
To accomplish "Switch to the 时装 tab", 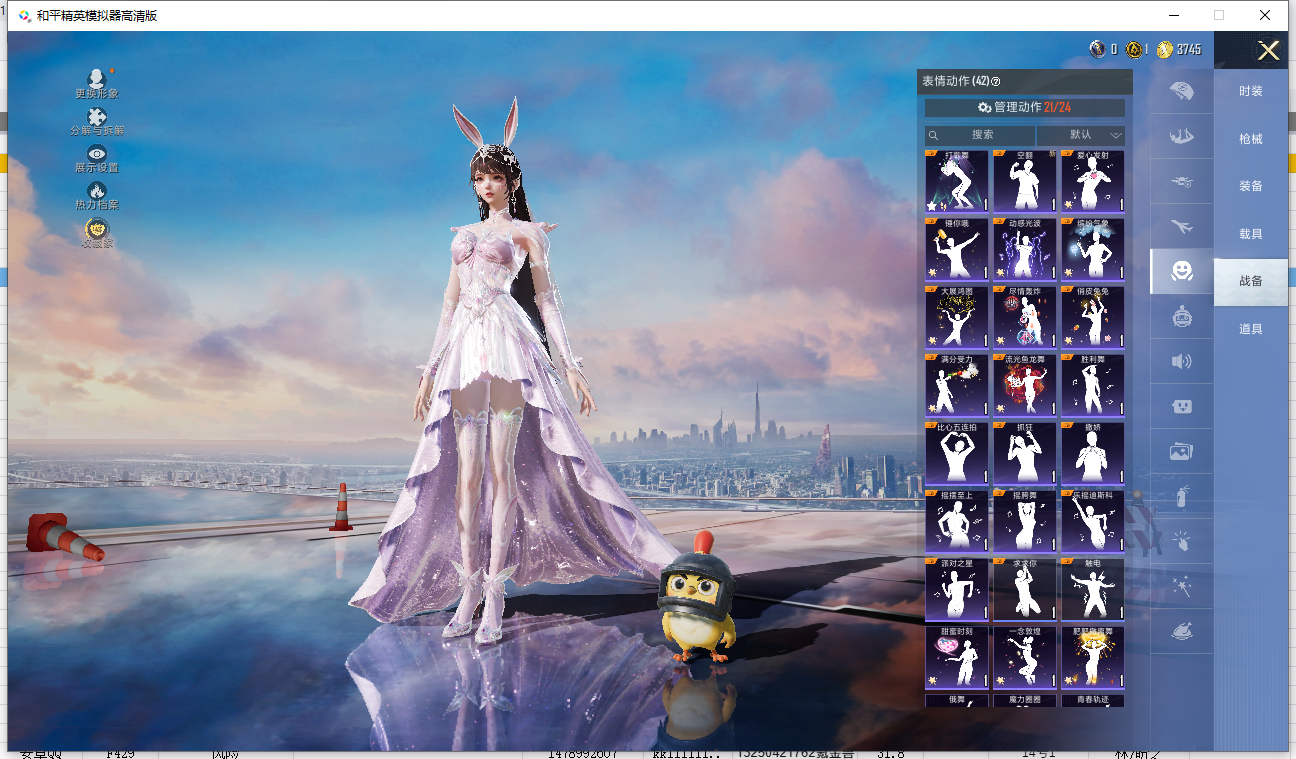I will pyautogui.click(x=1250, y=91).
